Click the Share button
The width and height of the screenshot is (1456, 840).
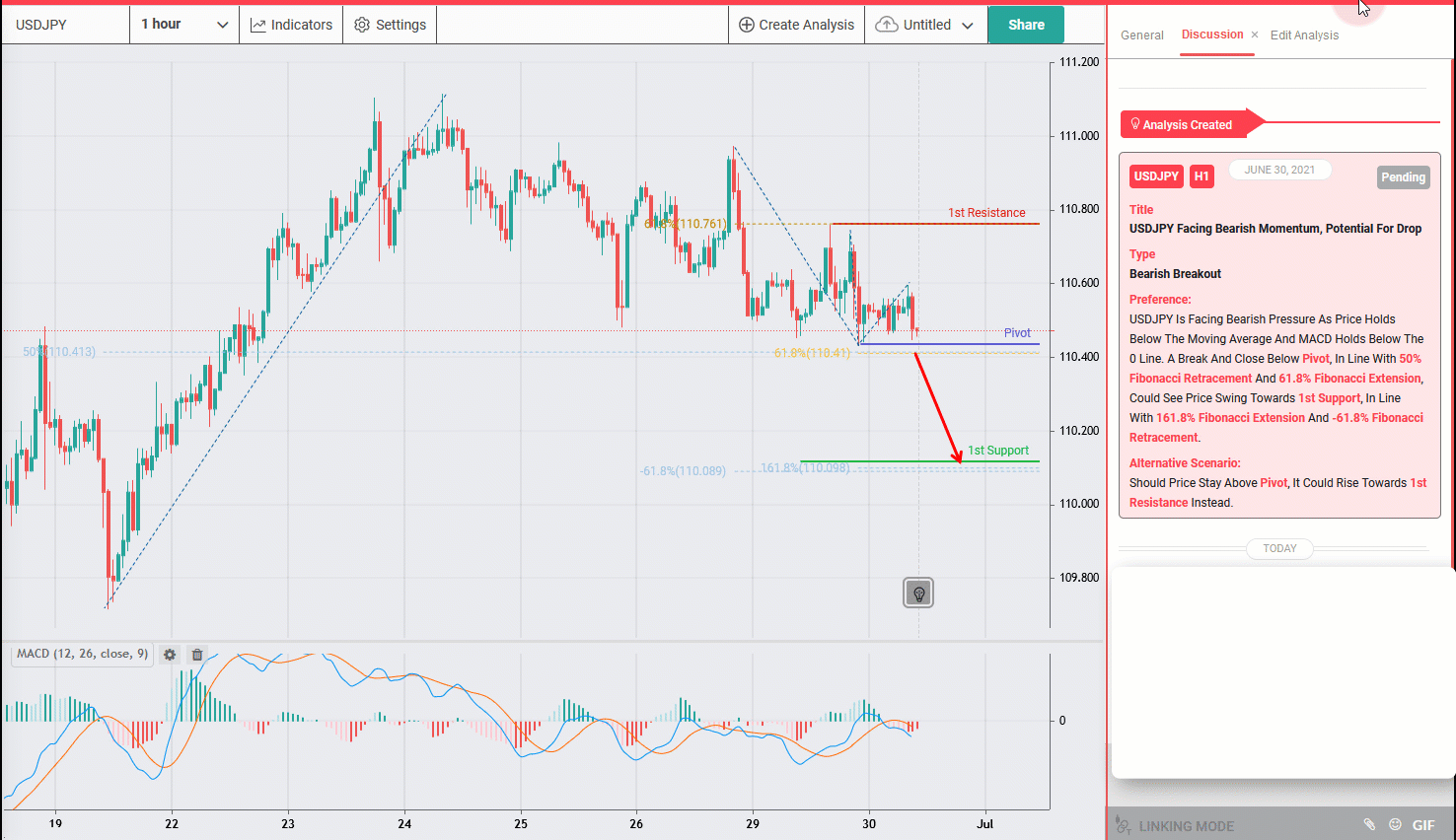pyautogui.click(x=1026, y=25)
